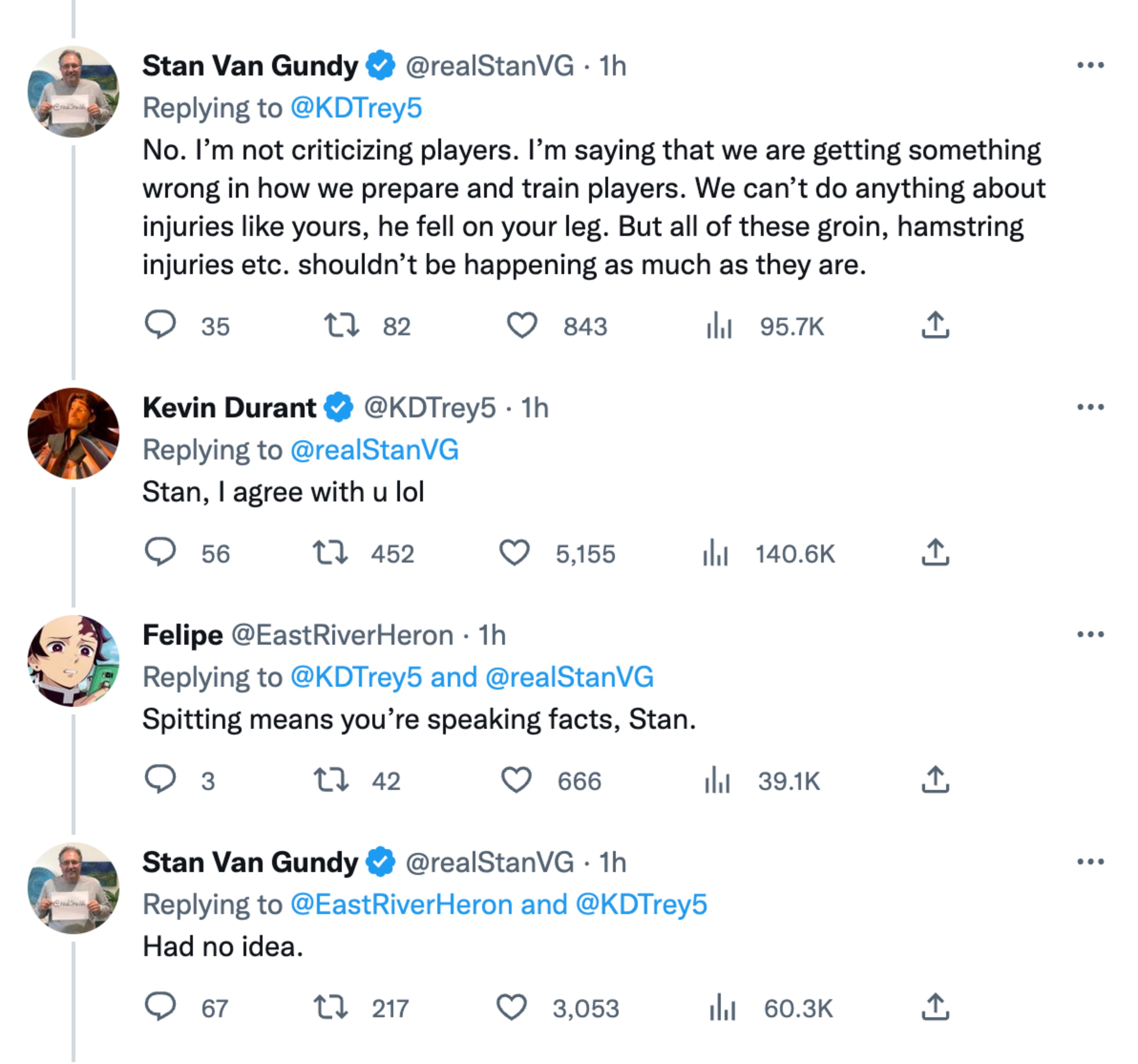This screenshot has height=1064, width=1138.
Task: Like Felipe's 'Spitting means' tweet
Action: [516, 780]
